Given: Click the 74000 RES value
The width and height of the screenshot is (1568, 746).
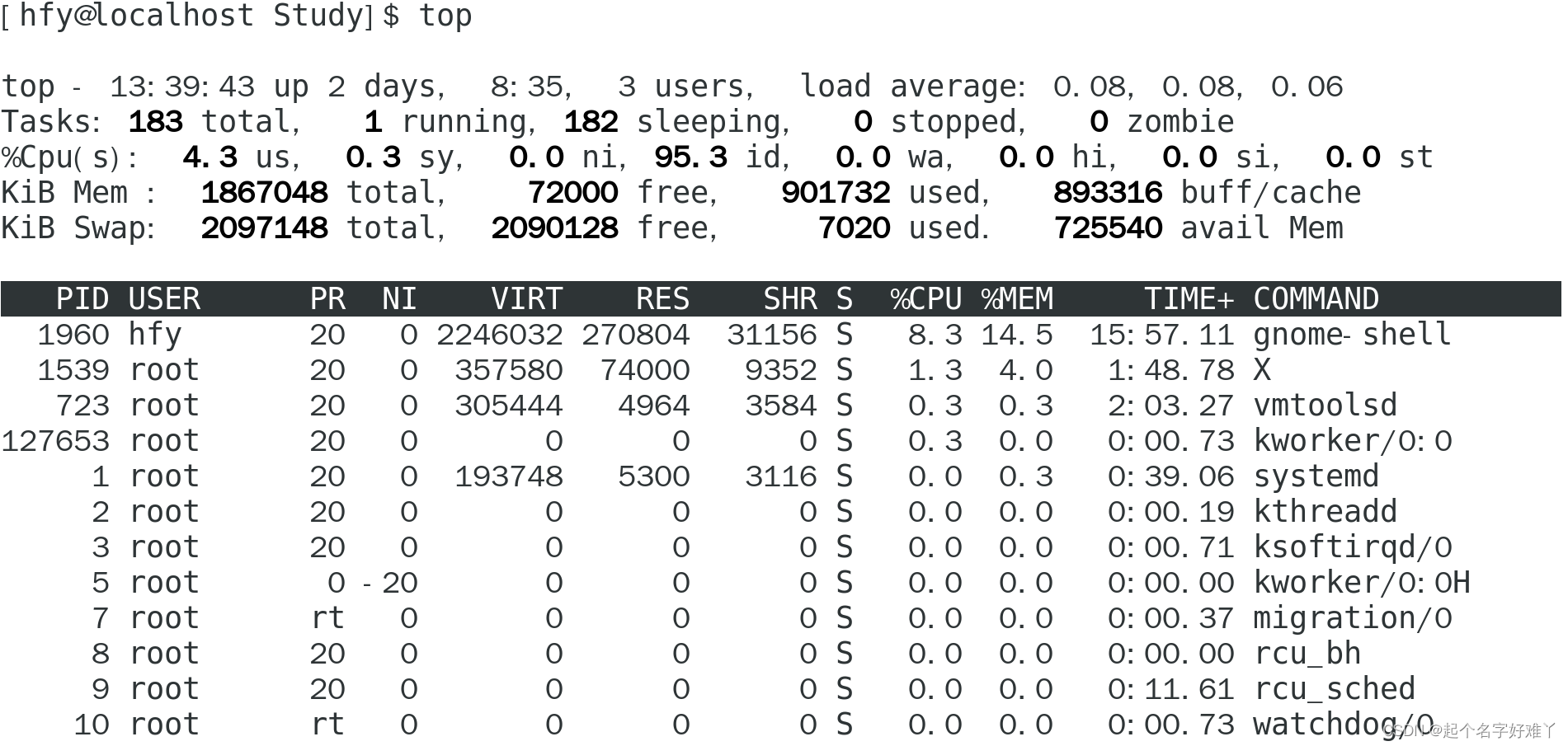Looking at the screenshot, I should (x=644, y=370).
